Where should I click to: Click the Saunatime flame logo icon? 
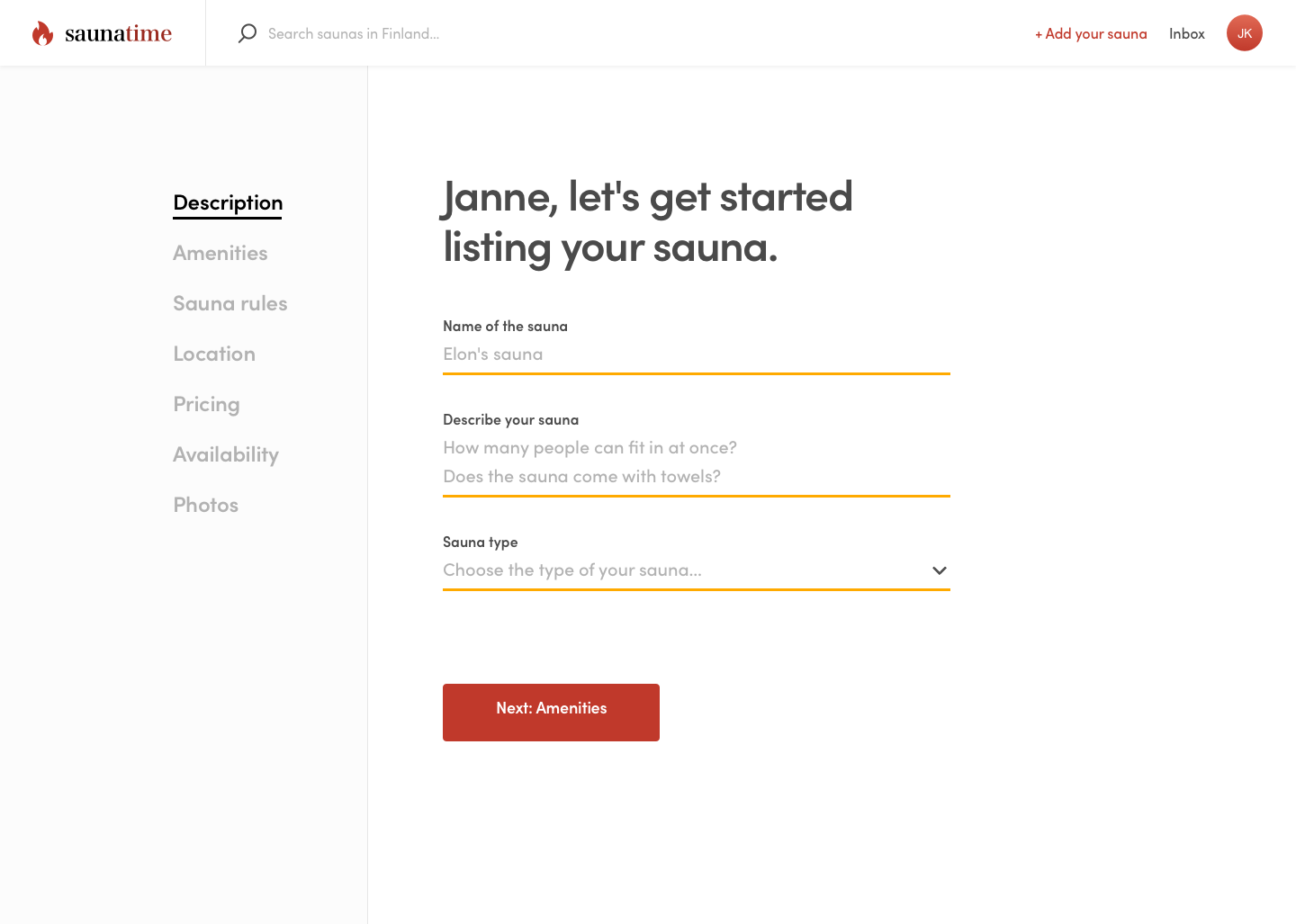click(x=42, y=33)
